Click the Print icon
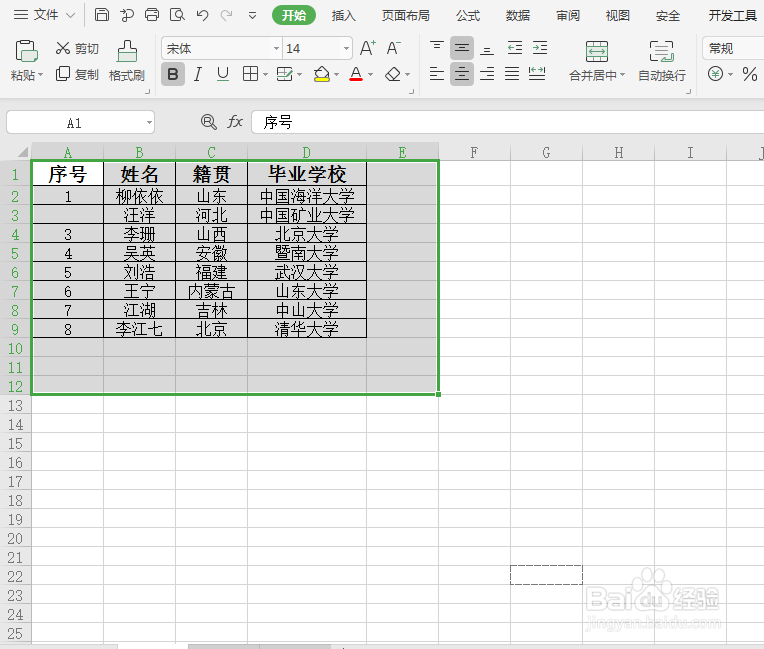This screenshot has width=764, height=649. point(152,15)
